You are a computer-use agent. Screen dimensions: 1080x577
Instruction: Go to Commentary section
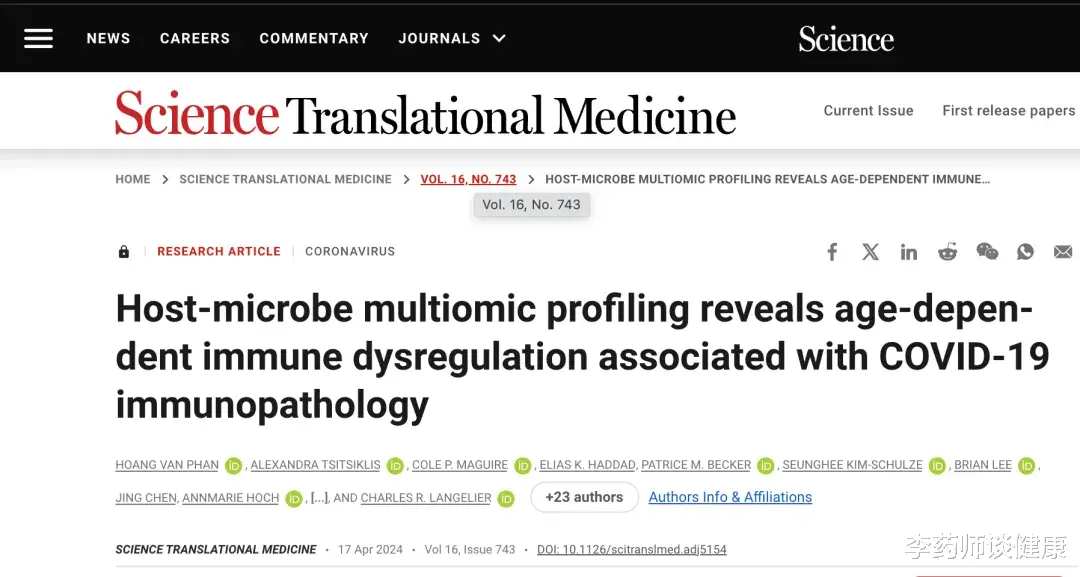click(314, 39)
